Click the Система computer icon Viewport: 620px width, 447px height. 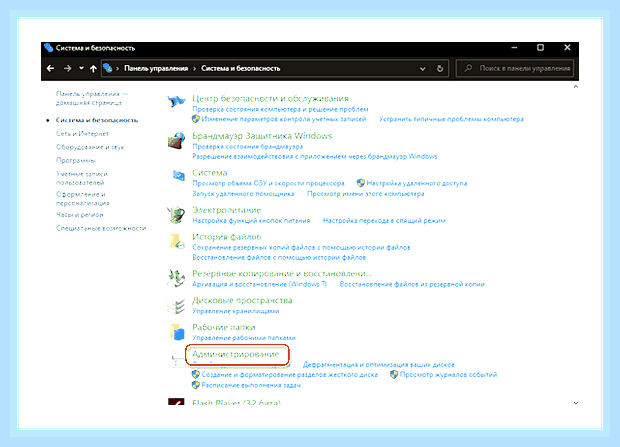click(x=179, y=175)
